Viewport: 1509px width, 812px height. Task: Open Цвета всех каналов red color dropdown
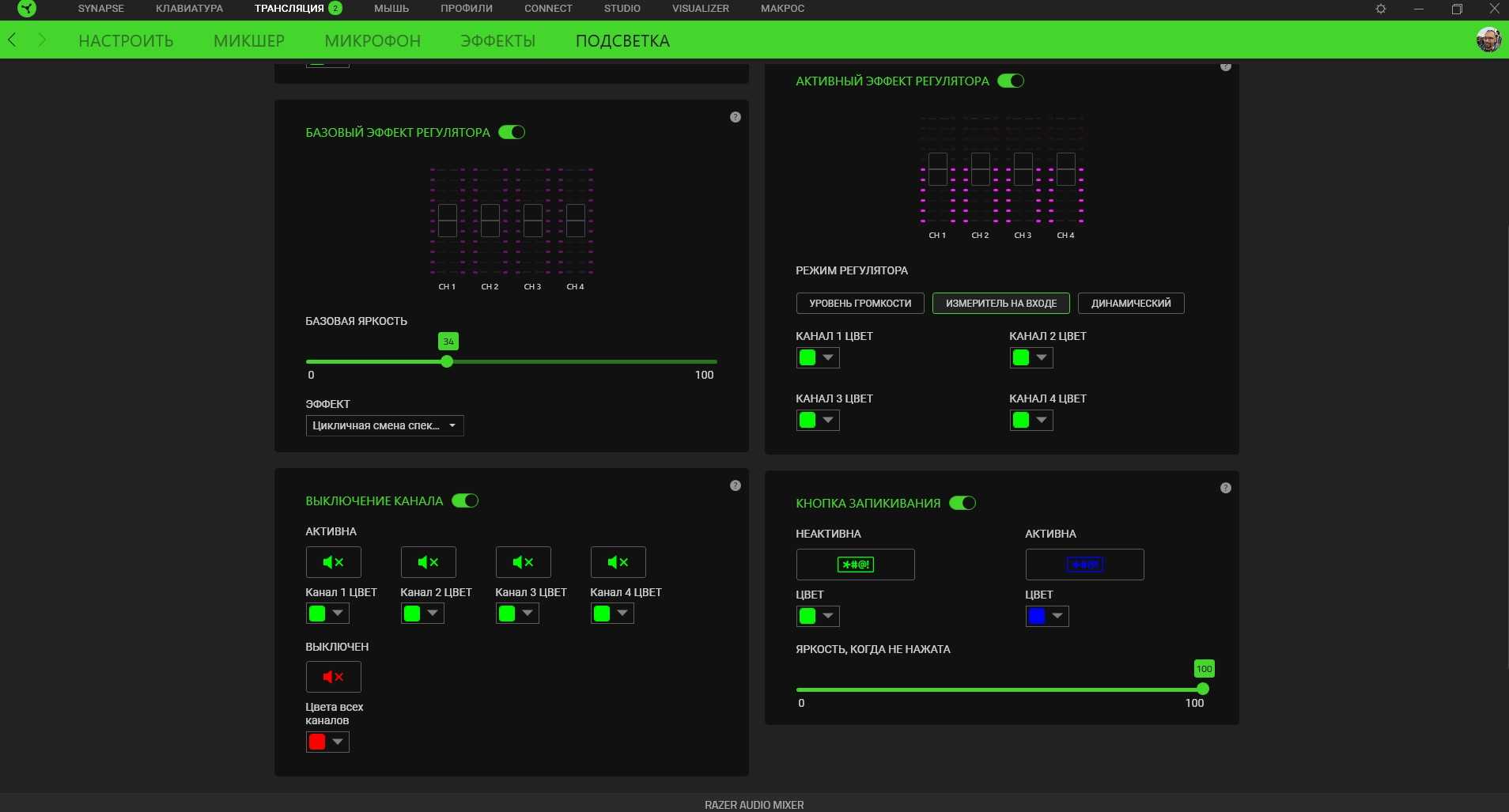327,742
